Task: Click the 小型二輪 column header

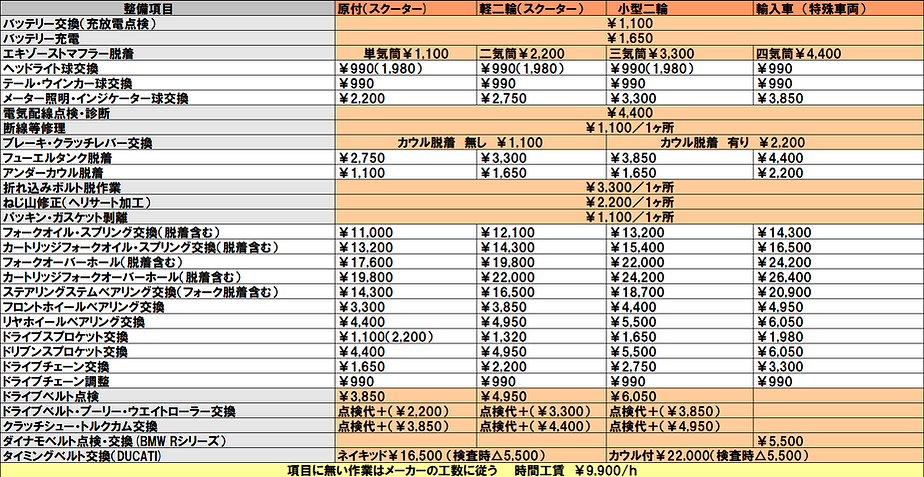Action: 680,8
